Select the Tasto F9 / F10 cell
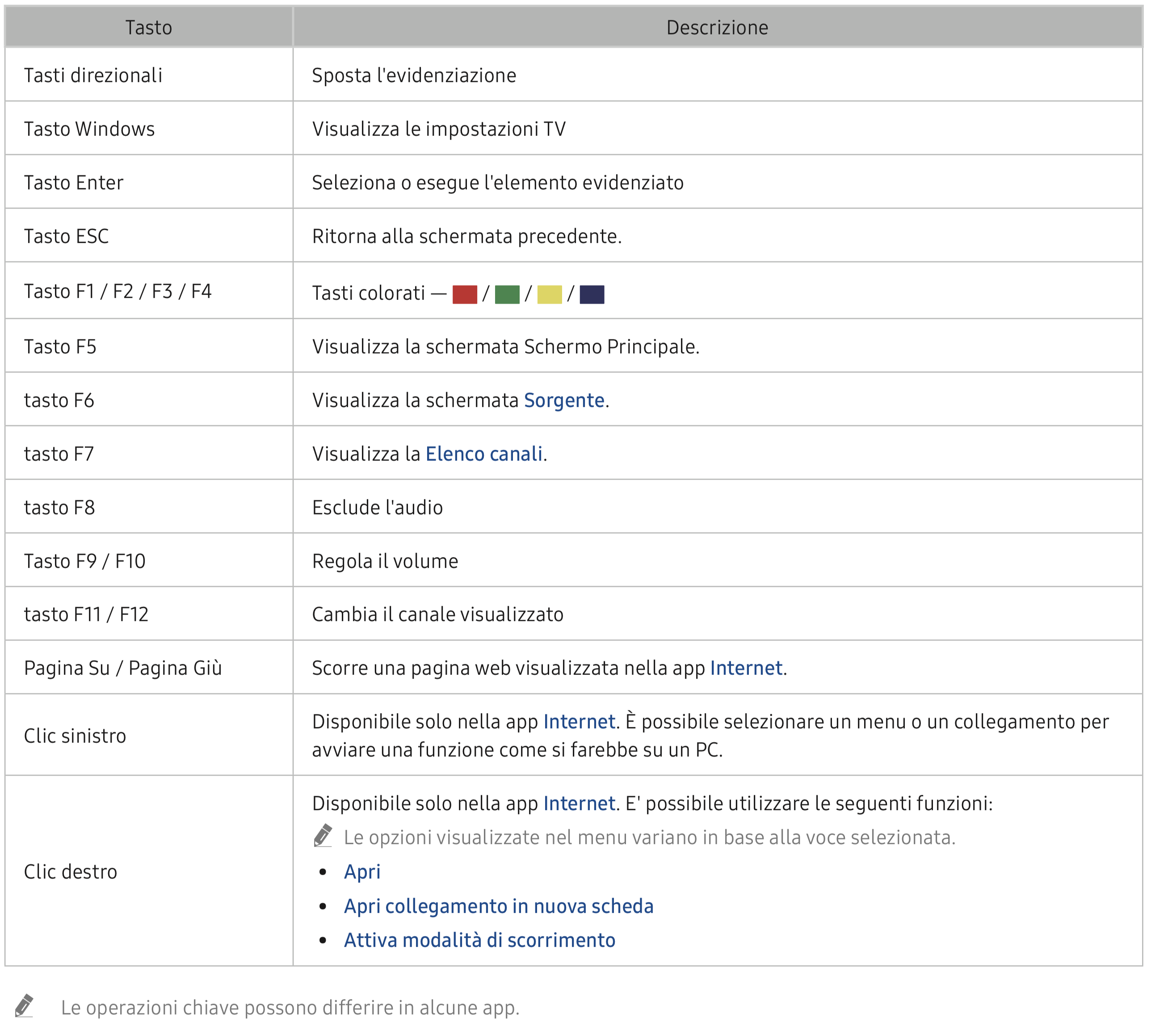This screenshot has height=1036, width=1151. click(148, 560)
